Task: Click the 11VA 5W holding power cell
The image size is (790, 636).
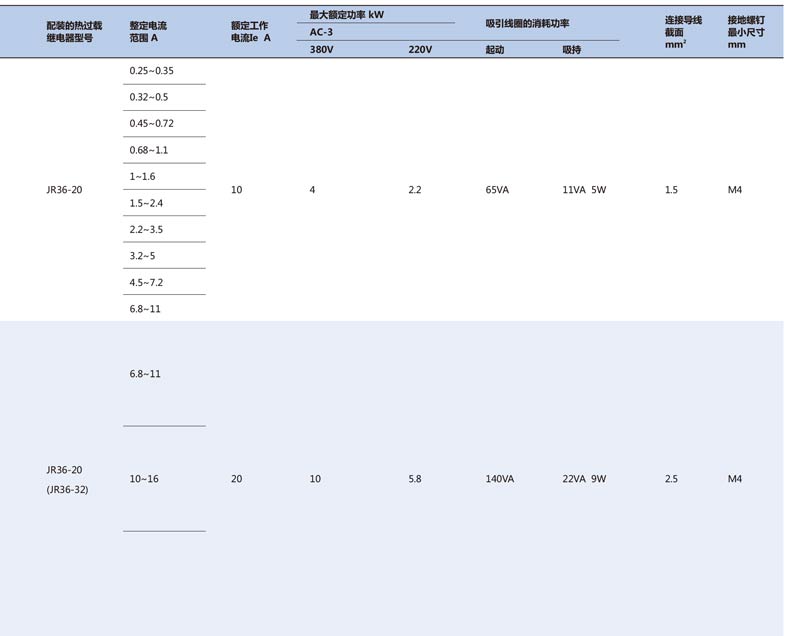Action: pyautogui.click(x=584, y=190)
